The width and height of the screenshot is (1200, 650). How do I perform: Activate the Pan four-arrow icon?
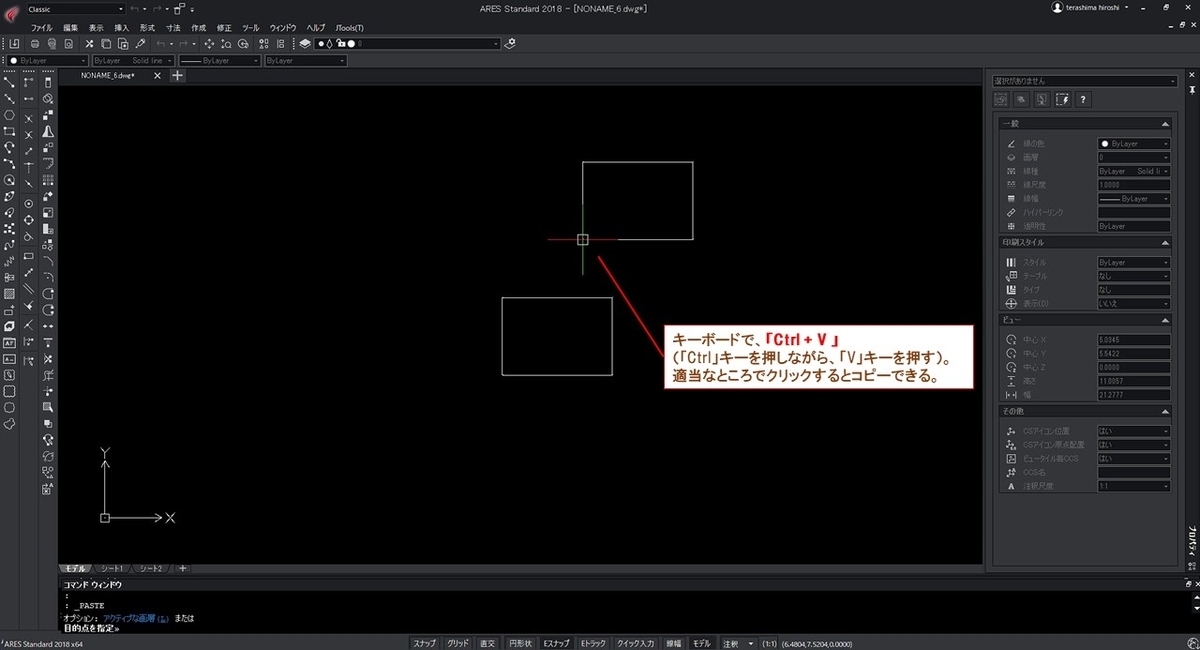209,44
